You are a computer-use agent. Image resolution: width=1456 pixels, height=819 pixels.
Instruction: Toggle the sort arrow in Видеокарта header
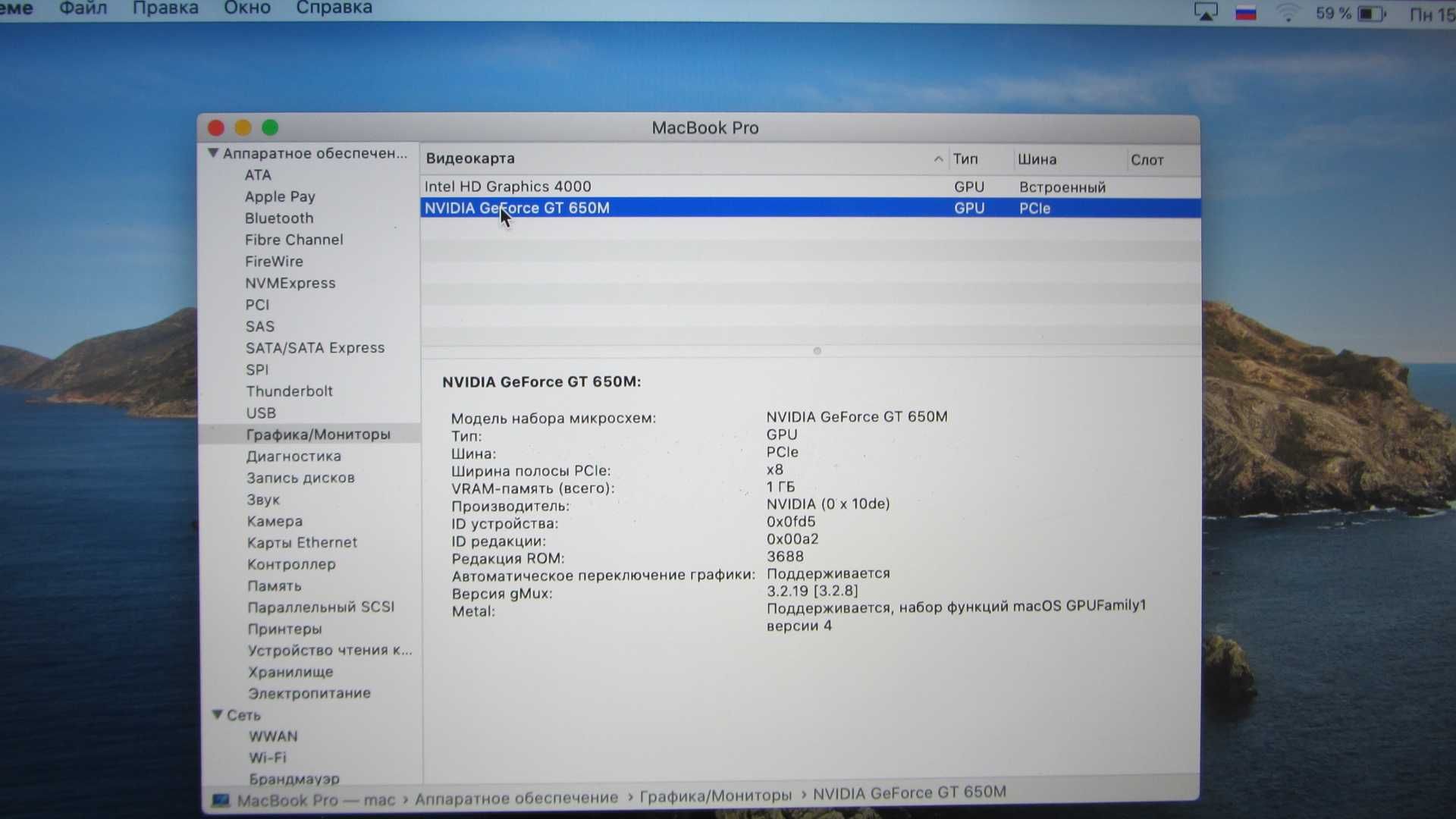938,159
